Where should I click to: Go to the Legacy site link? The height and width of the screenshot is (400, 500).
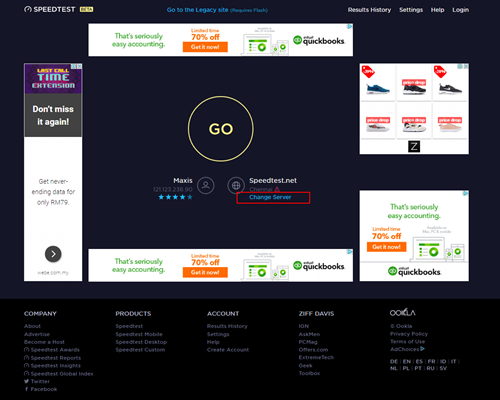[x=197, y=10]
